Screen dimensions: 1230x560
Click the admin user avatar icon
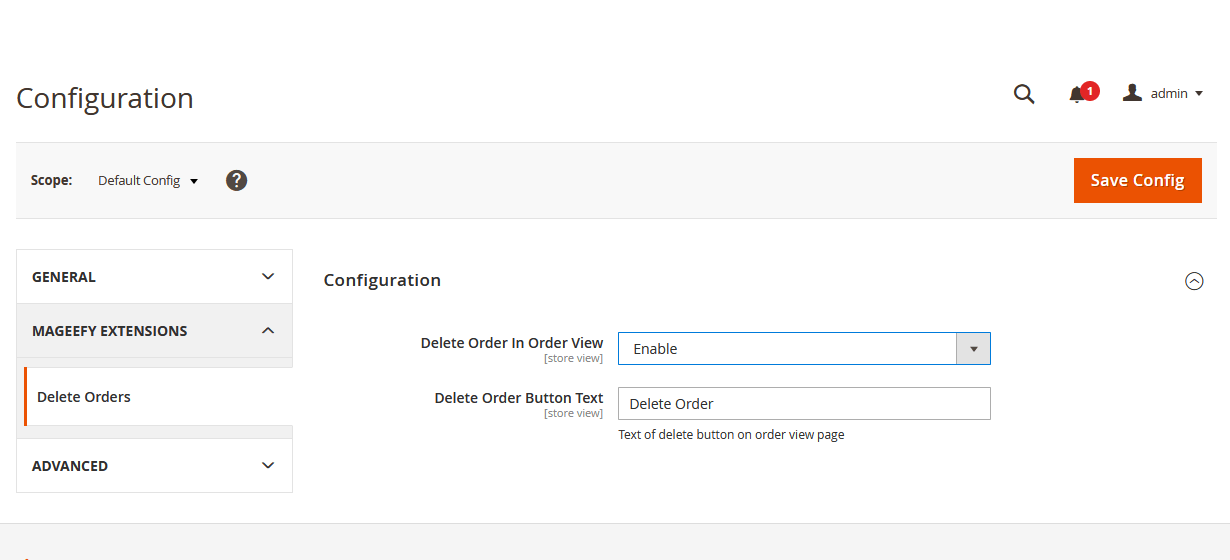pyautogui.click(x=1132, y=92)
